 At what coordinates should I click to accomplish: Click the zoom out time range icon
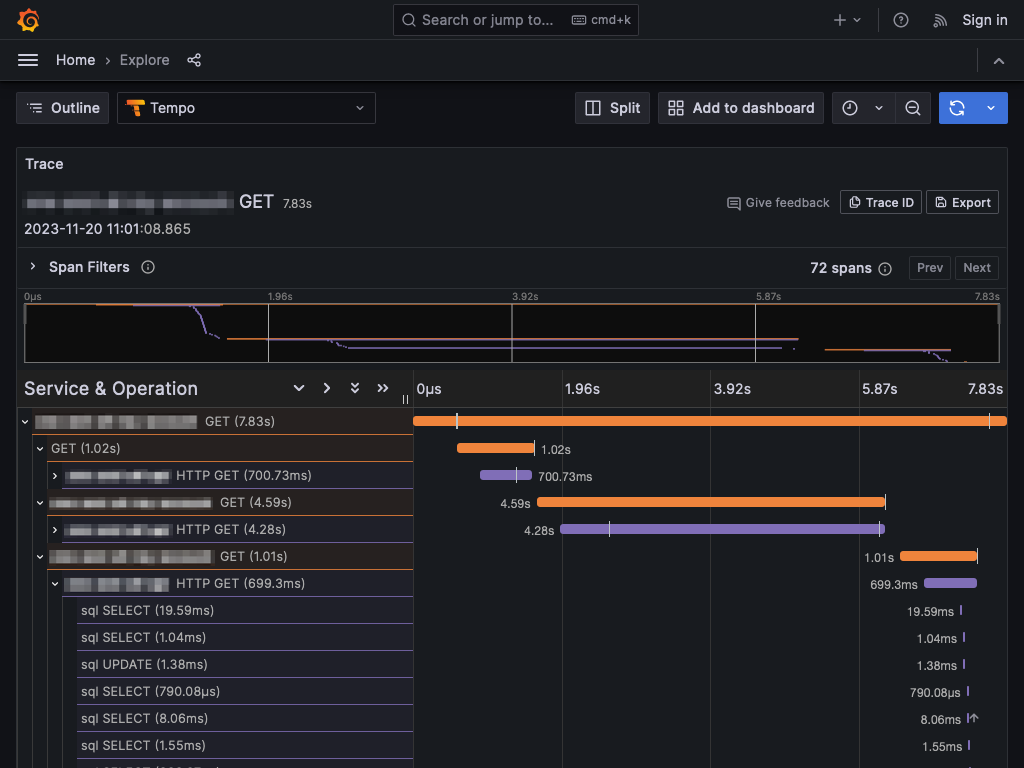click(x=912, y=108)
